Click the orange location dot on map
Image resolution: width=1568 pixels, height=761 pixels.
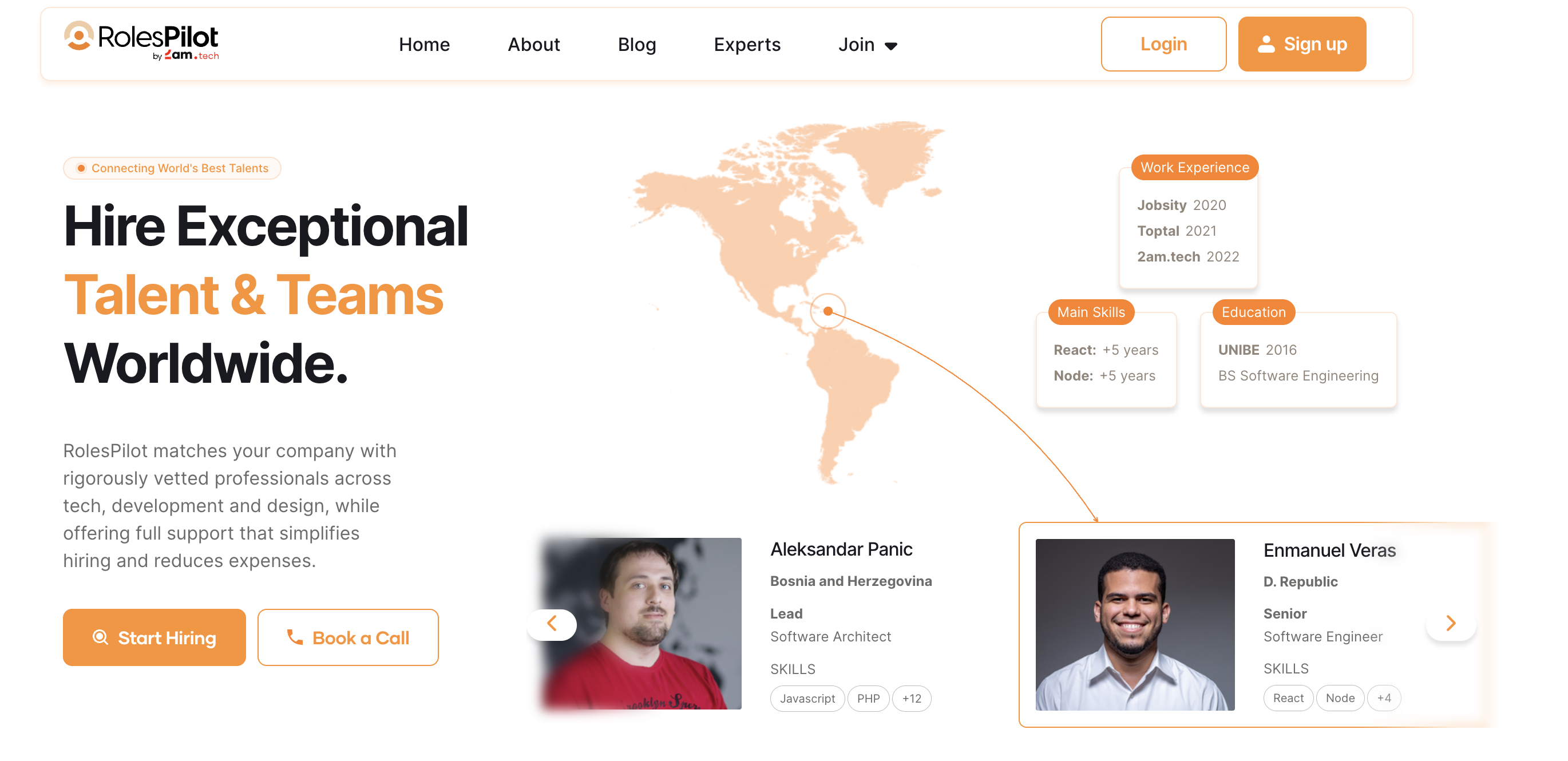click(828, 311)
